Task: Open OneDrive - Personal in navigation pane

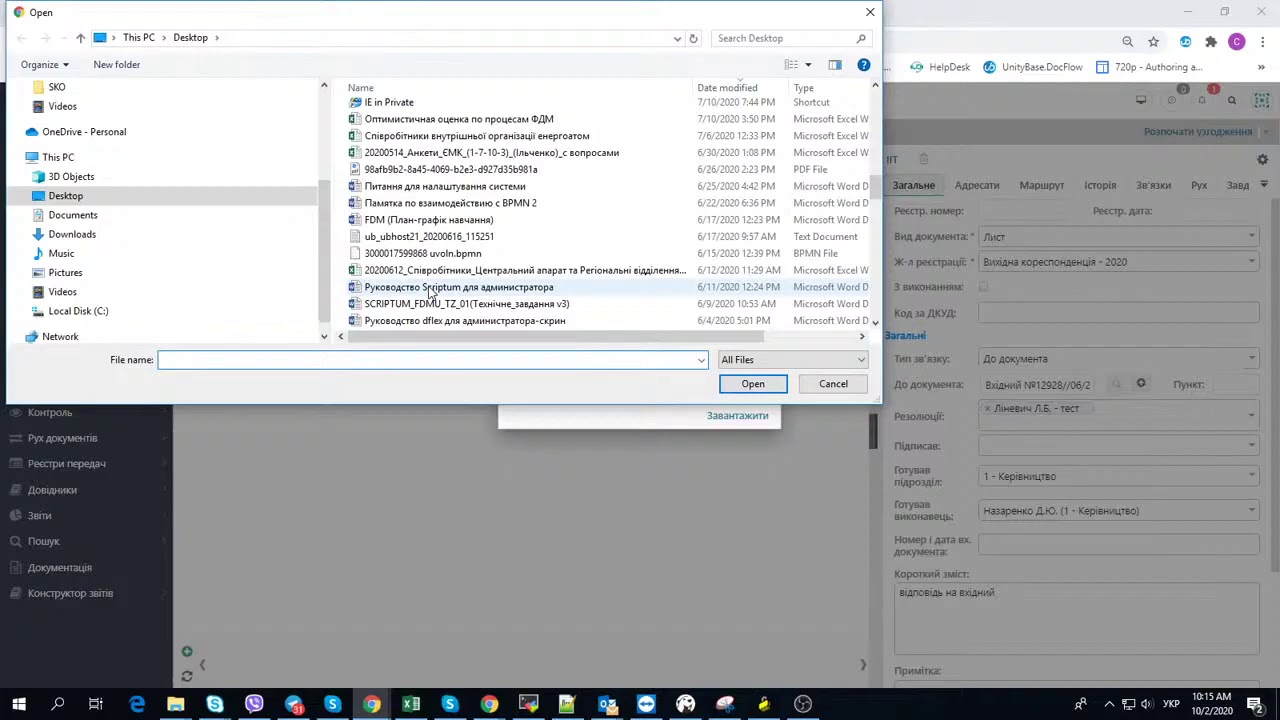Action: pyautogui.click(x=84, y=132)
